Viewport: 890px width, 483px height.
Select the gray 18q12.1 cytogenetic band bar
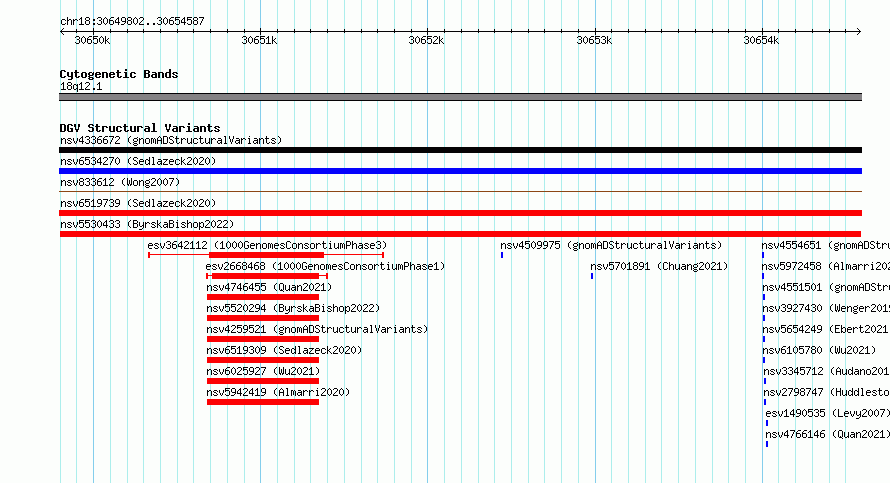(x=460, y=97)
